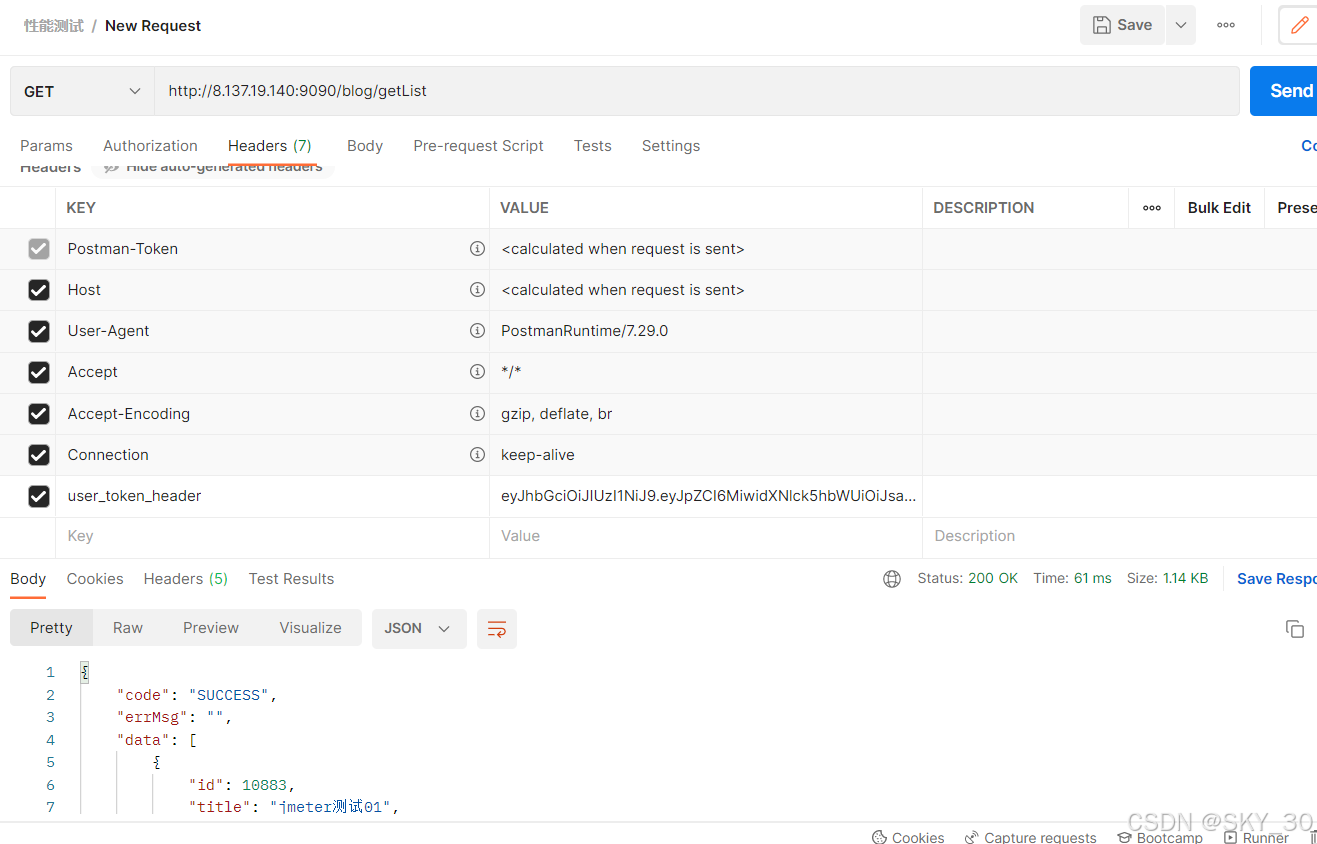This screenshot has height=844, width=1317.
Task: Switch to the Preview response view
Action: pyautogui.click(x=211, y=628)
